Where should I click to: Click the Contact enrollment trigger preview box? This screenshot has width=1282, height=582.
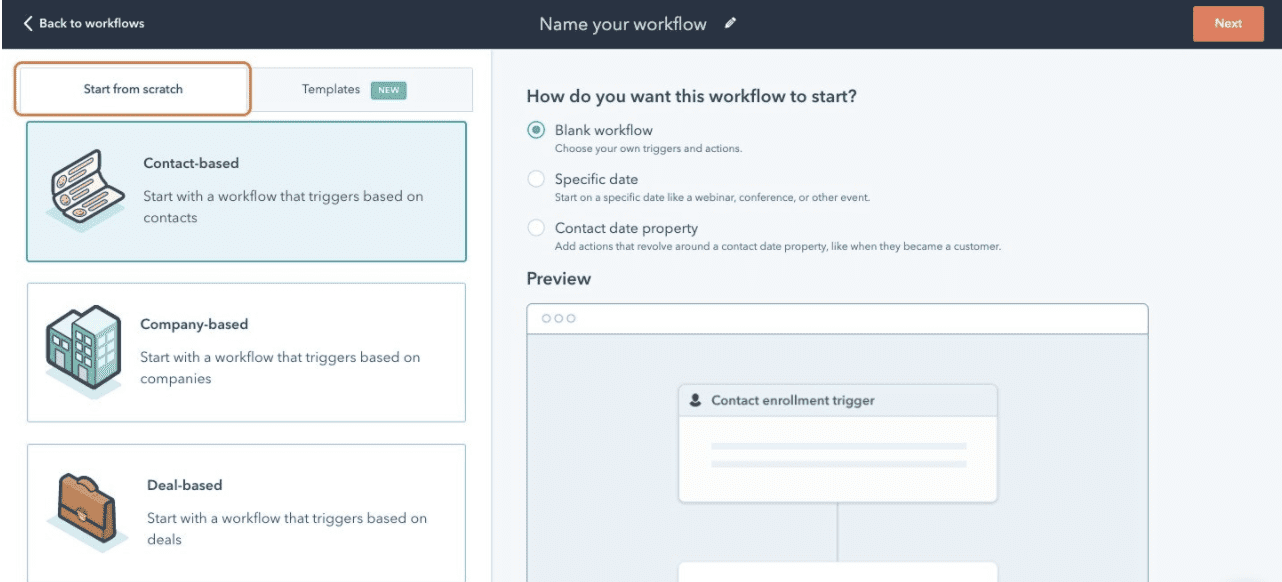837,443
